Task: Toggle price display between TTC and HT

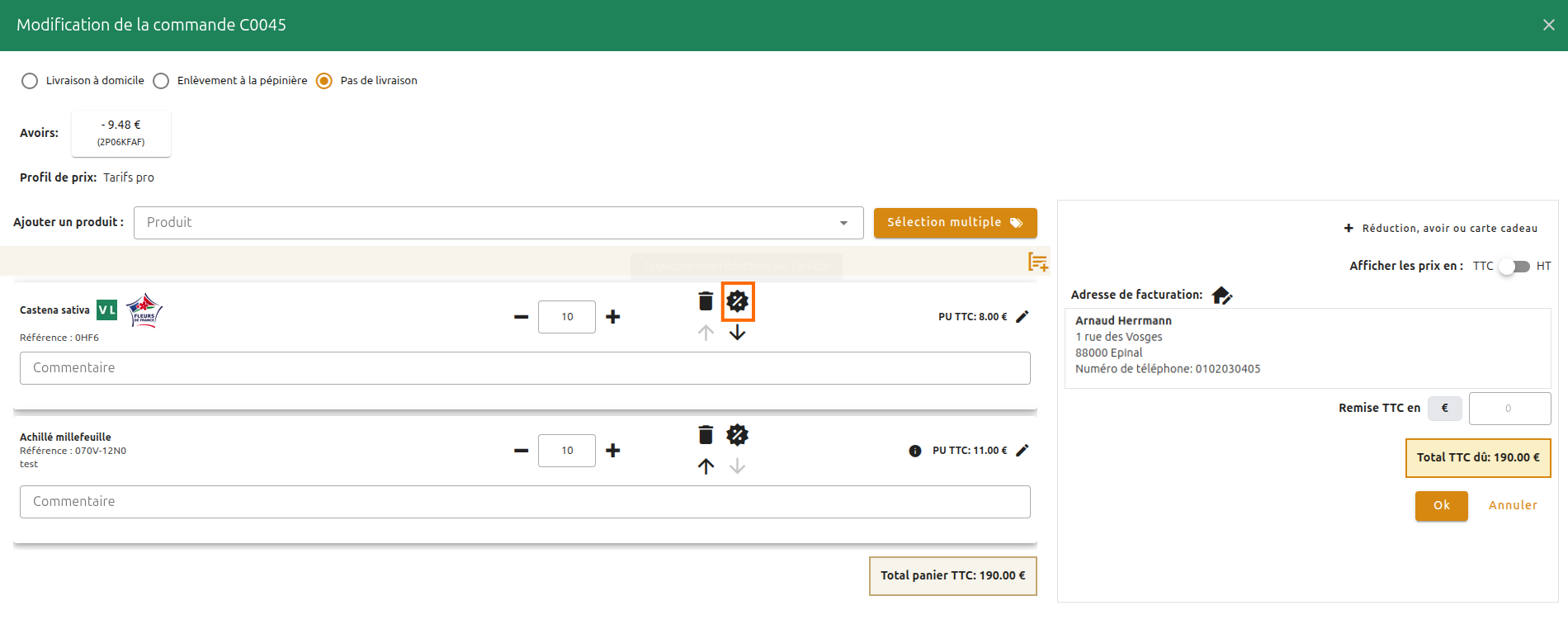Action: (1514, 266)
